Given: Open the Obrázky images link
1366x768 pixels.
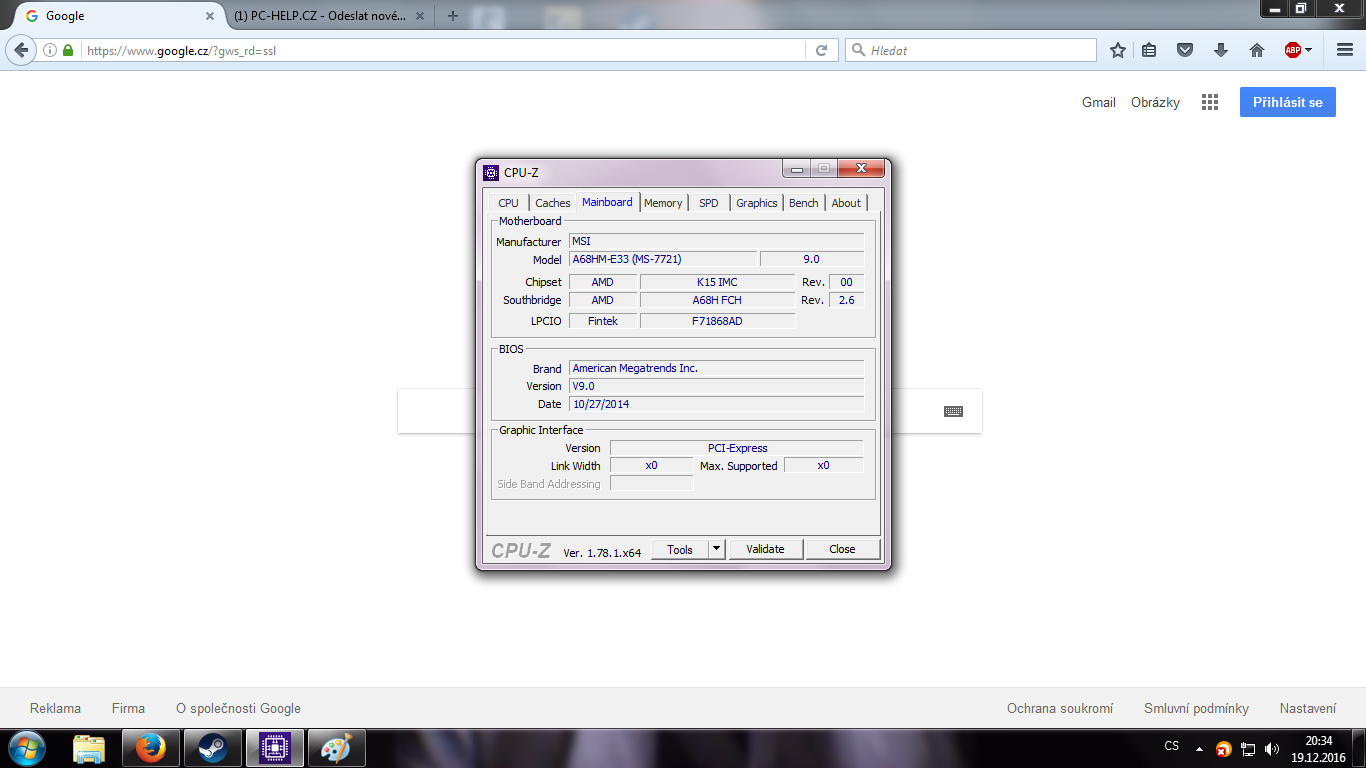Looking at the screenshot, I should 1155,102.
